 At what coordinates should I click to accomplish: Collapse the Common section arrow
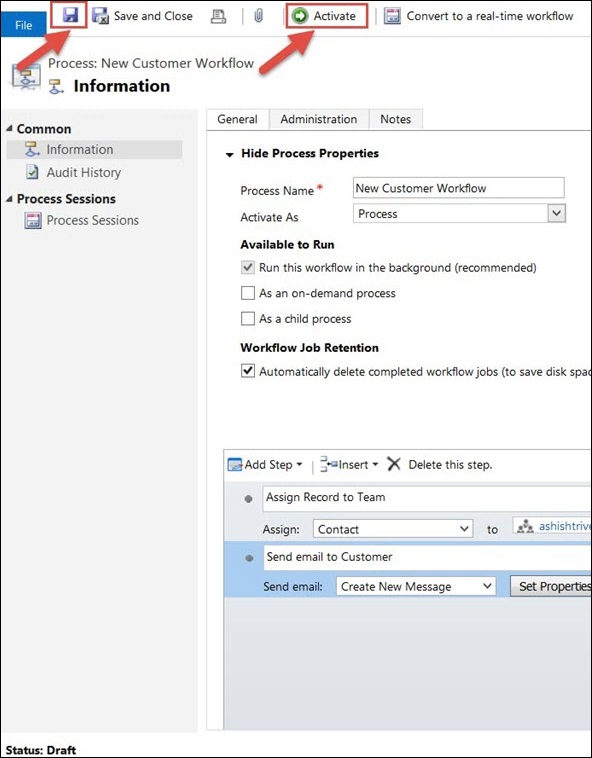[x=9, y=129]
